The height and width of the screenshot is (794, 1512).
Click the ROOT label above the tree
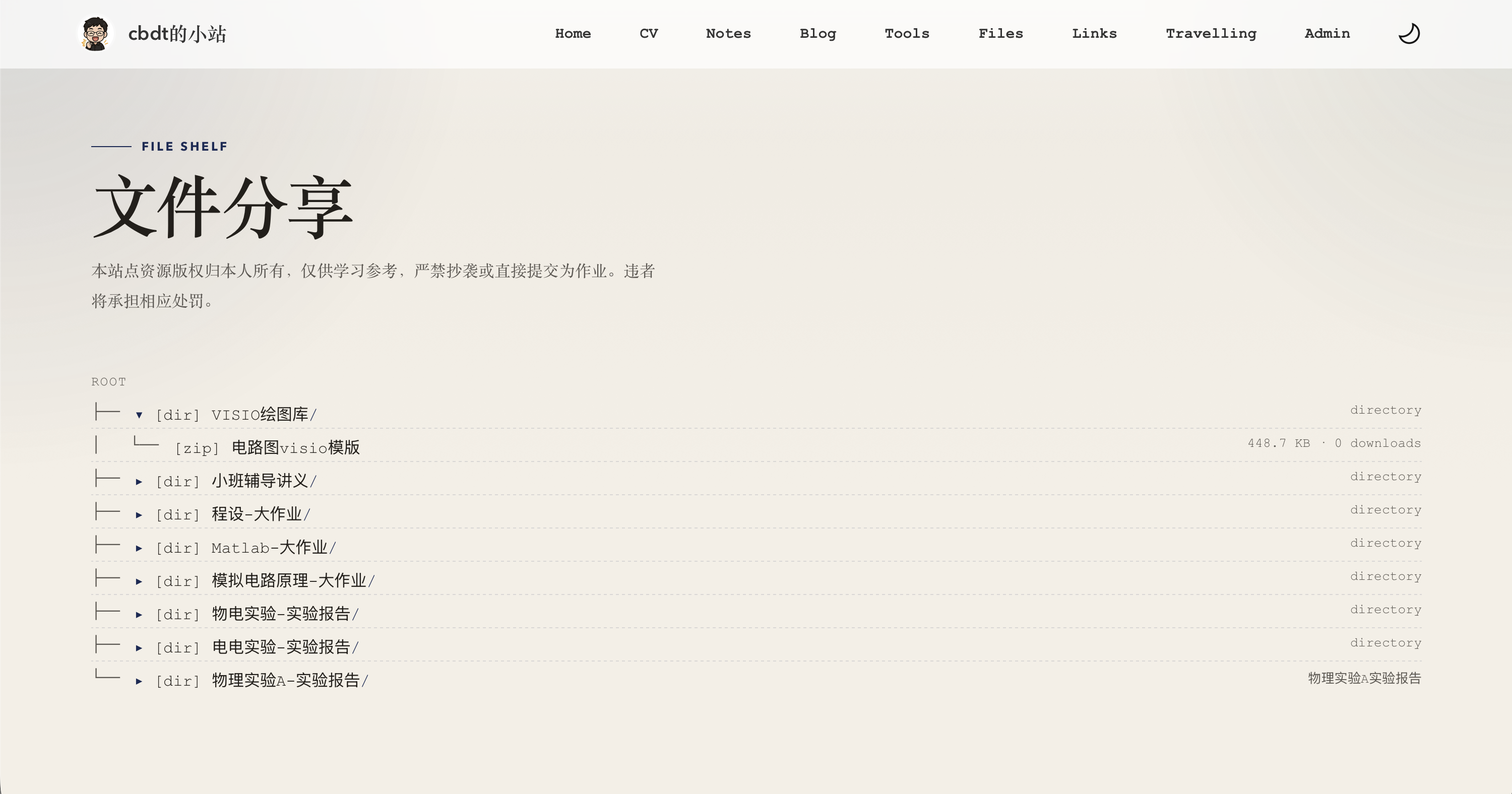[108, 382]
